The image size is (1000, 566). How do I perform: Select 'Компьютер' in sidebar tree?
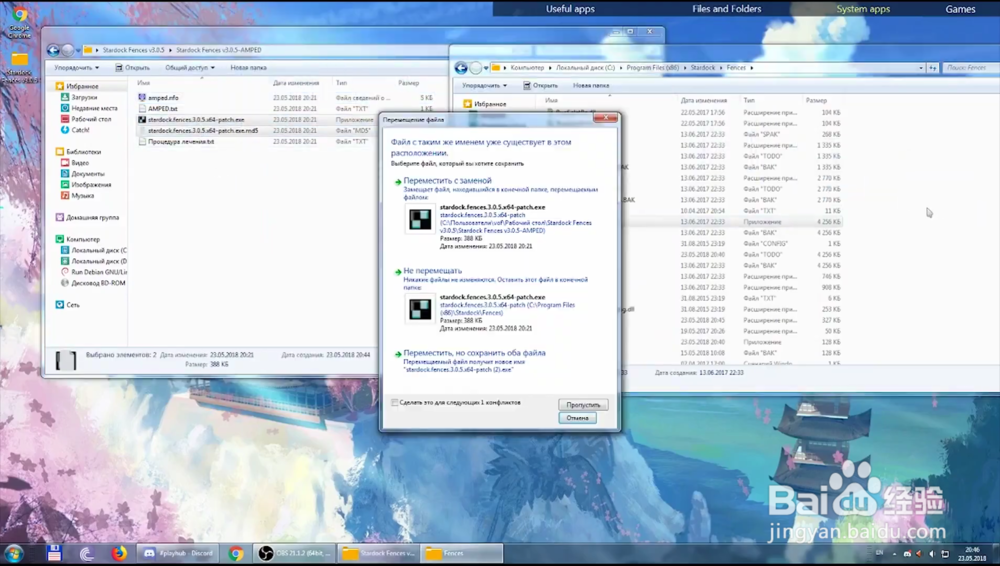[x=82, y=239]
